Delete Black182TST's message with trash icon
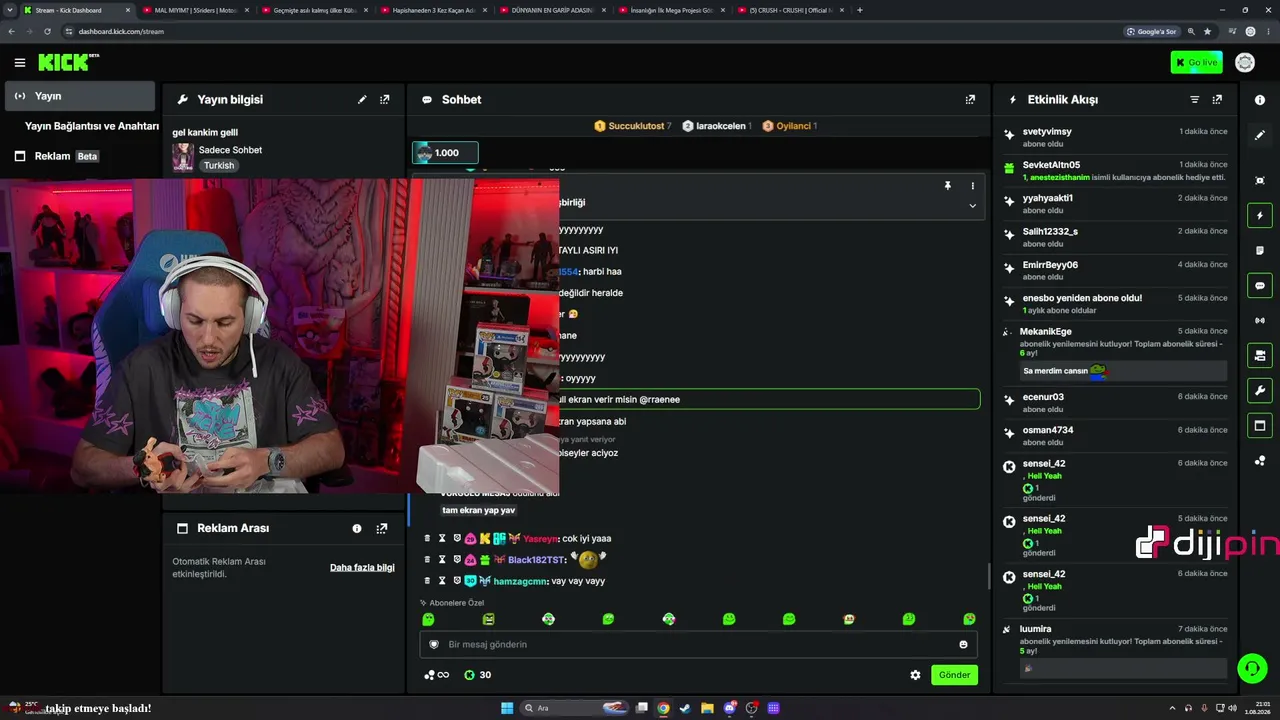Image resolution: width=1280 pixels, height=720 pixels. (427, 559)
